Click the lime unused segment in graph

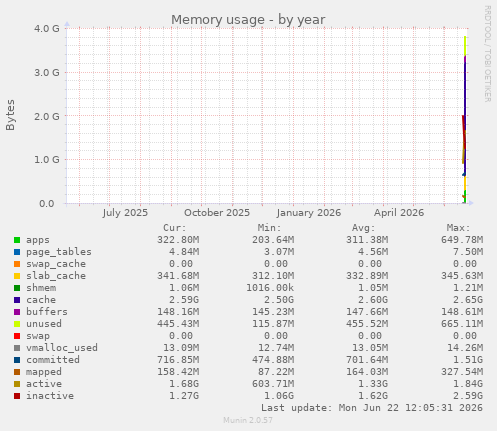[x=465, y=46]
